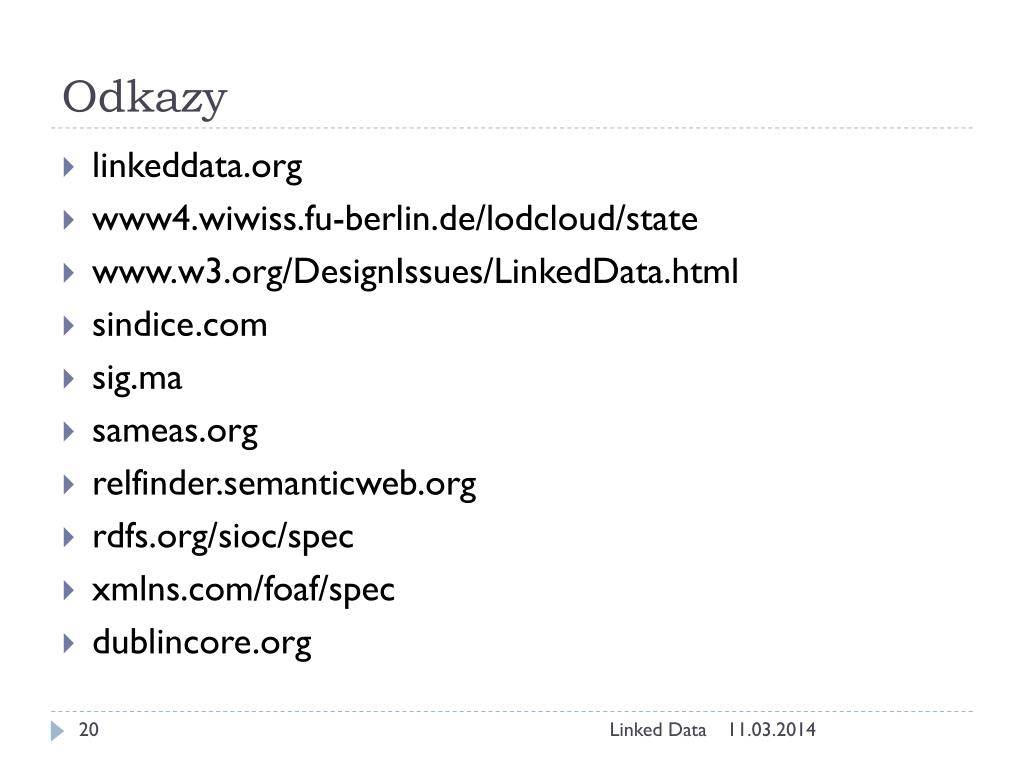
Task: Open www.w3.org/DesignIssues/LinkedData.html link
Action: pyautogui.click(x=415, y=272)
